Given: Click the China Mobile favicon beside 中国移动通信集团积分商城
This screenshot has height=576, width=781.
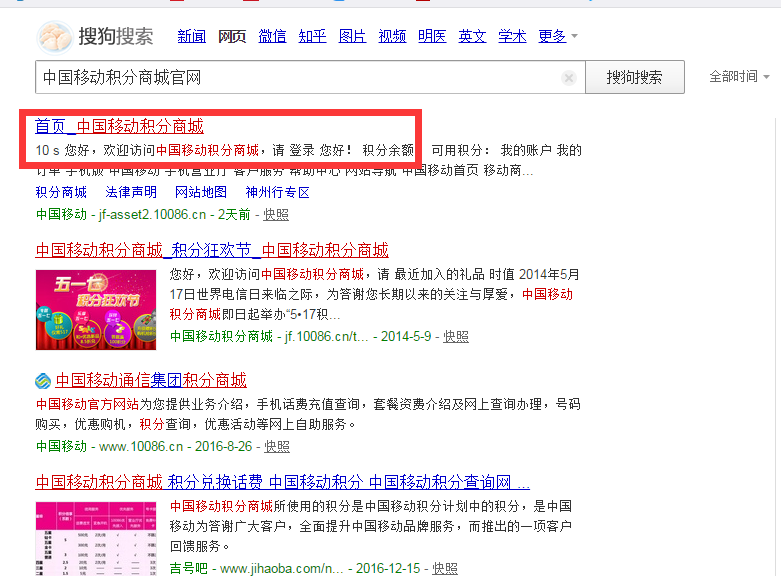Looking at the screenshot, I should click(43, 381).
